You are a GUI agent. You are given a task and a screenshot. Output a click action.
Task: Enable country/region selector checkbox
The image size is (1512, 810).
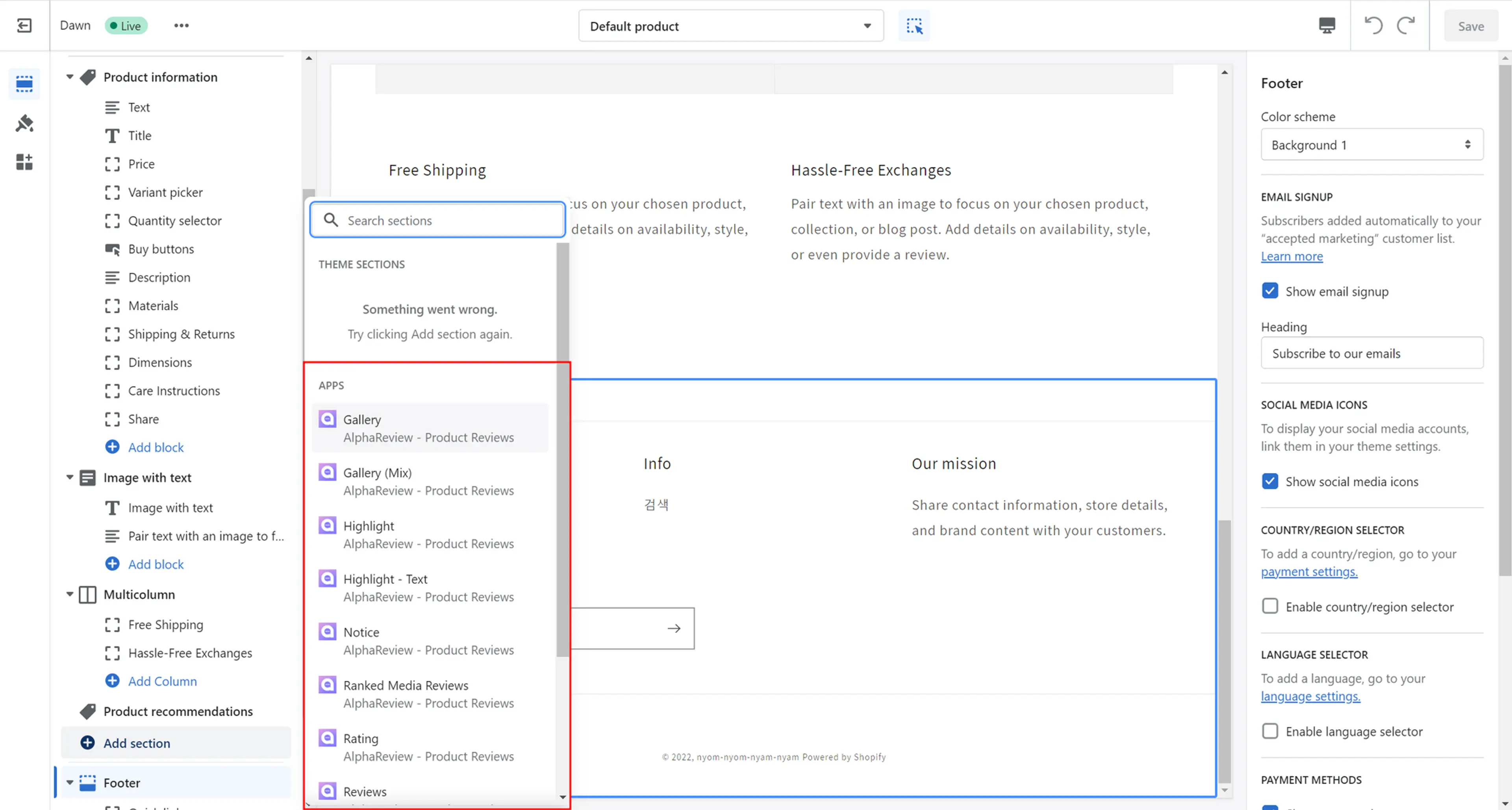click(1270, 606)
